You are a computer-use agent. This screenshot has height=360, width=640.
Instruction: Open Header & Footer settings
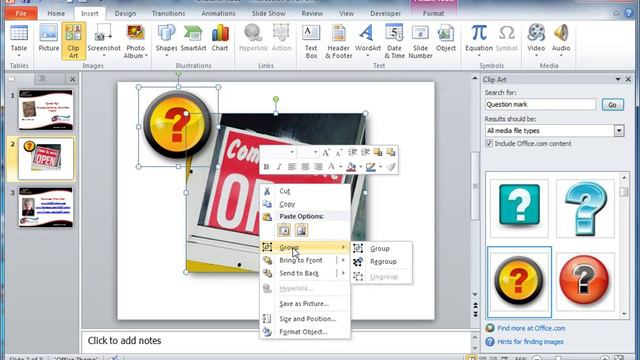(338, 41)
